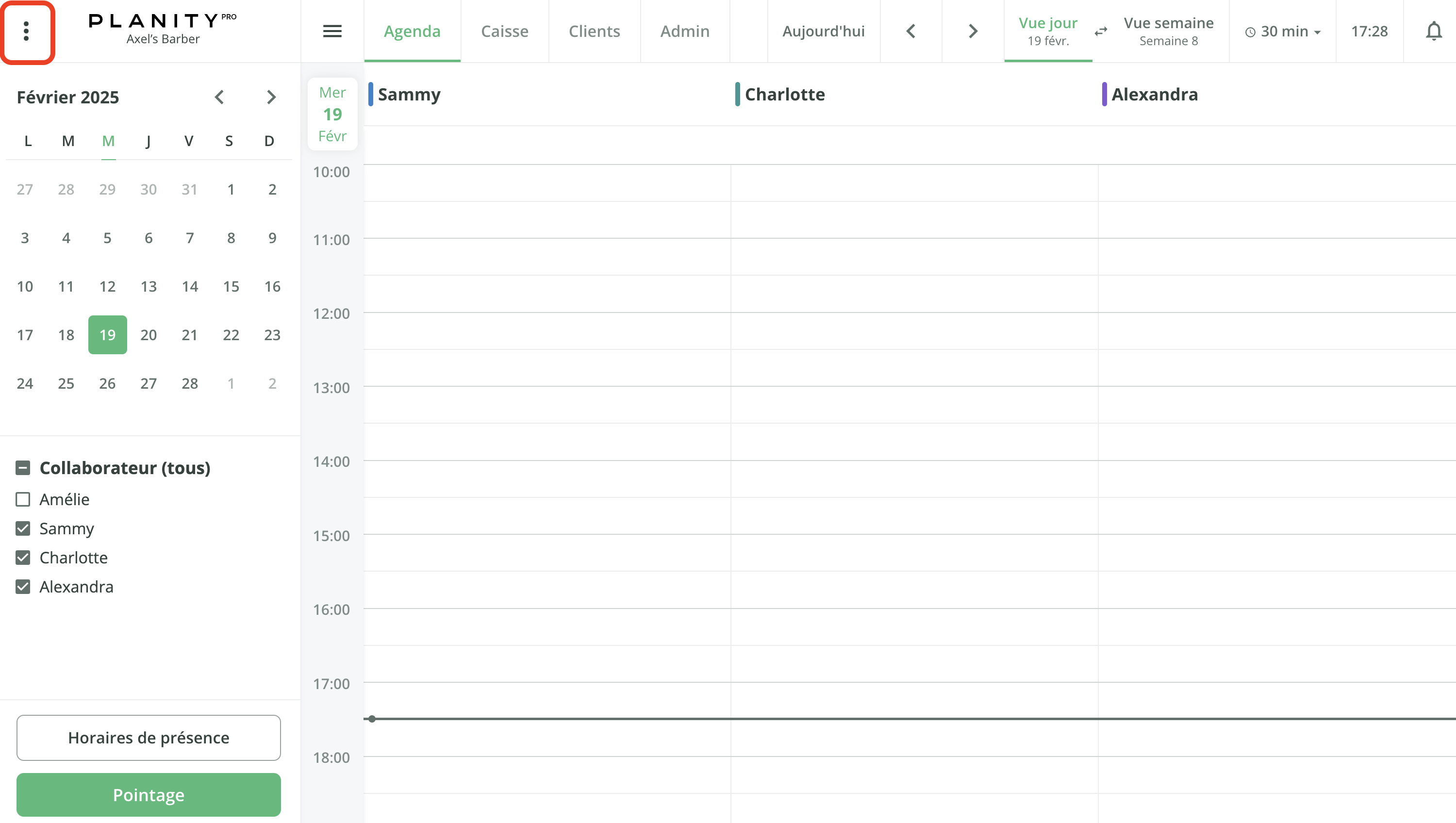
Task: Open the 30 min interval dropdown
Action: tap(1282, 32)
